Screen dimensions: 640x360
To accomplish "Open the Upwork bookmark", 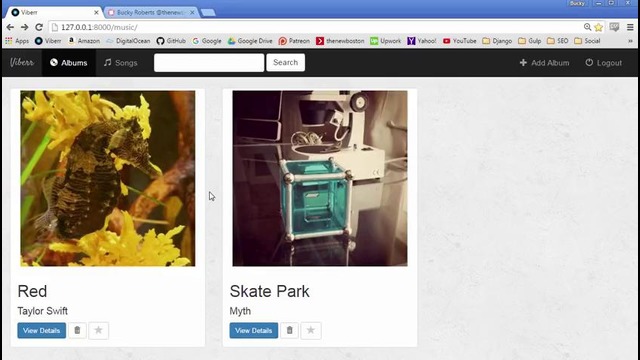I will 386,41.
